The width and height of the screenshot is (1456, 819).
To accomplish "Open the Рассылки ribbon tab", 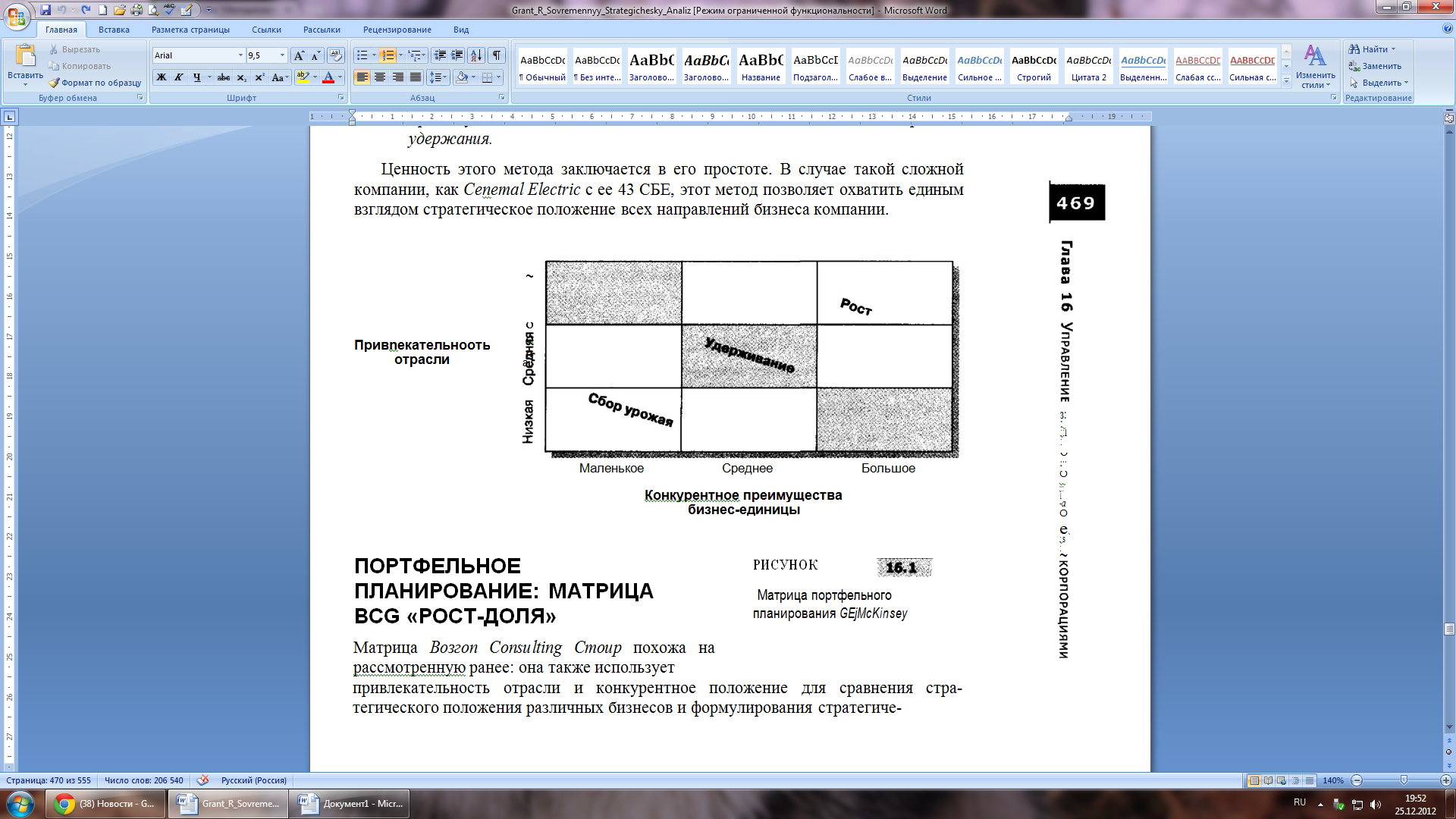I will [322, 30].
